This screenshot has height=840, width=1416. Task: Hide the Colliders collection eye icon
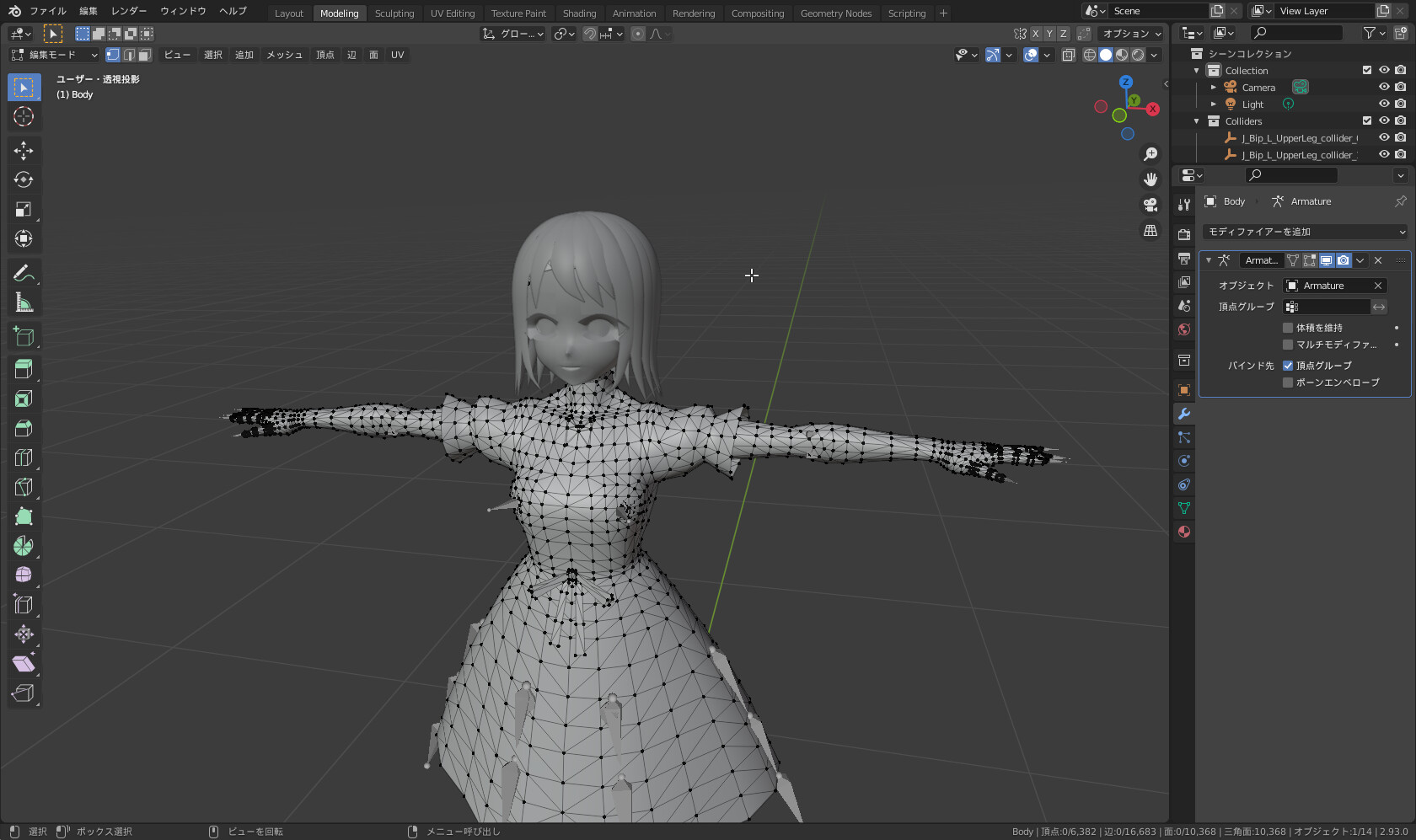pyautogui.click(x=1384, y=121)
